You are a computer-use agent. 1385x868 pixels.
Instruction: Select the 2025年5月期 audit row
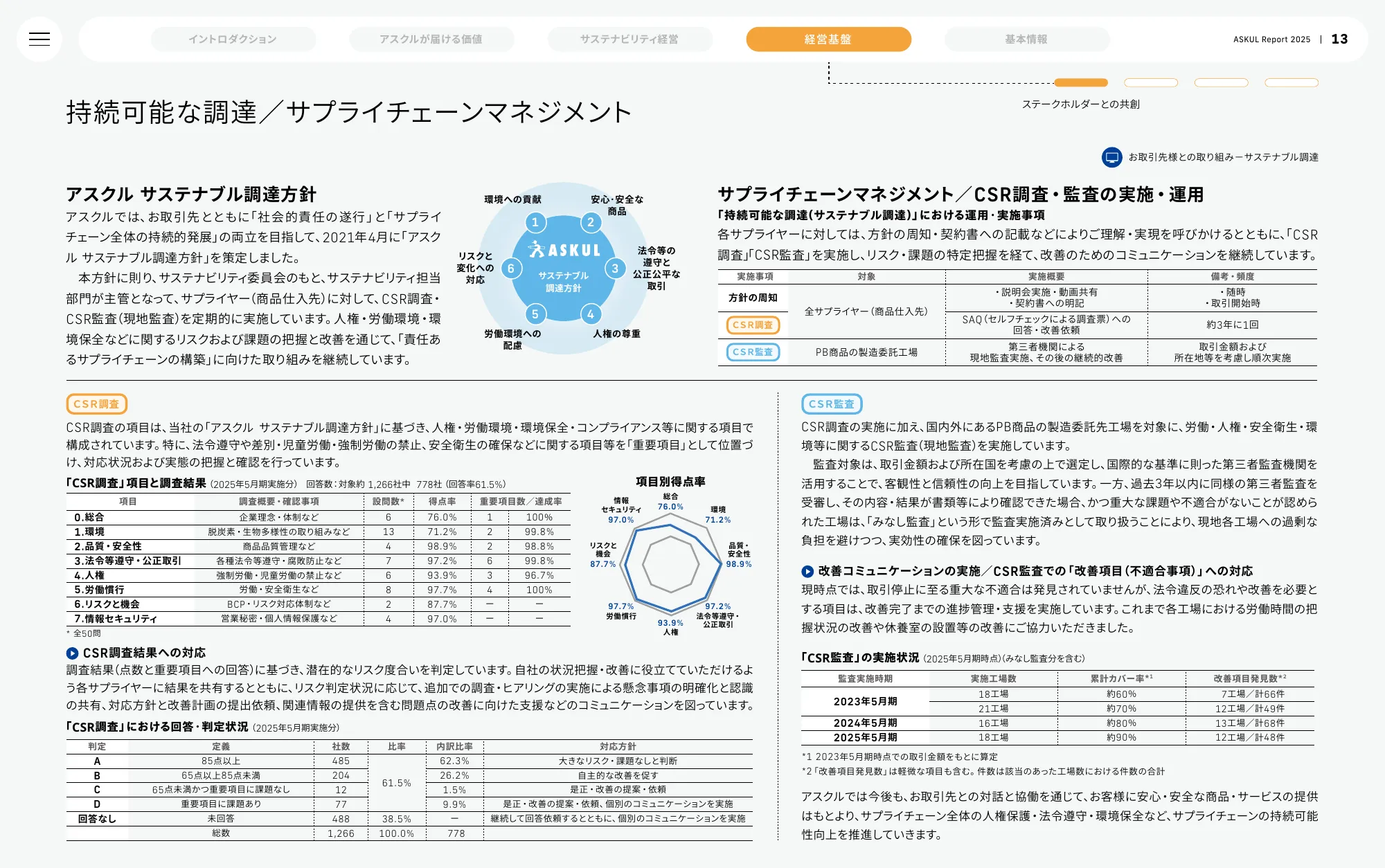[x=1057, y=737]
